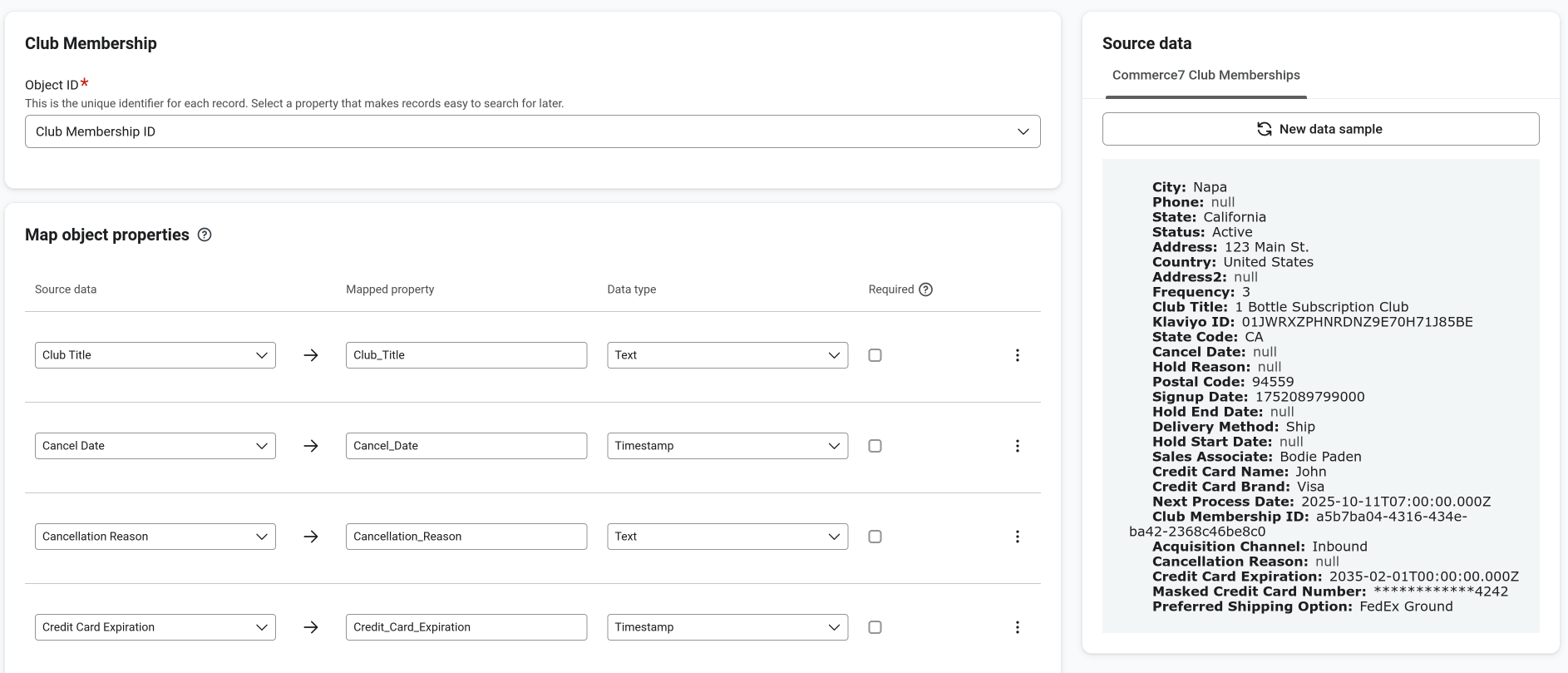
Task: Change data type for Cancel_Date row
Action: (x=727, y=446)
